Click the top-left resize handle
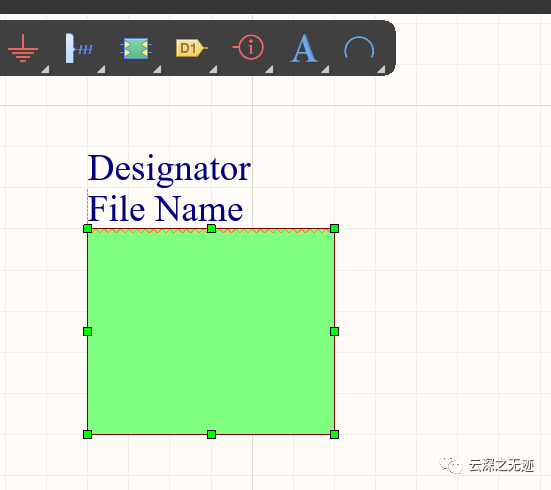 87,229
